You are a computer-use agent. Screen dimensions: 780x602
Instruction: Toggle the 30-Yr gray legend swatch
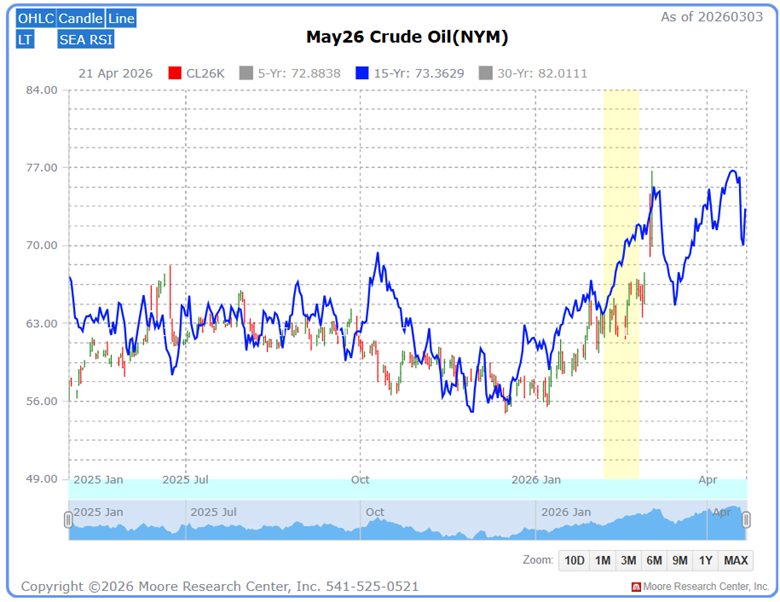[x=485, y=73]
